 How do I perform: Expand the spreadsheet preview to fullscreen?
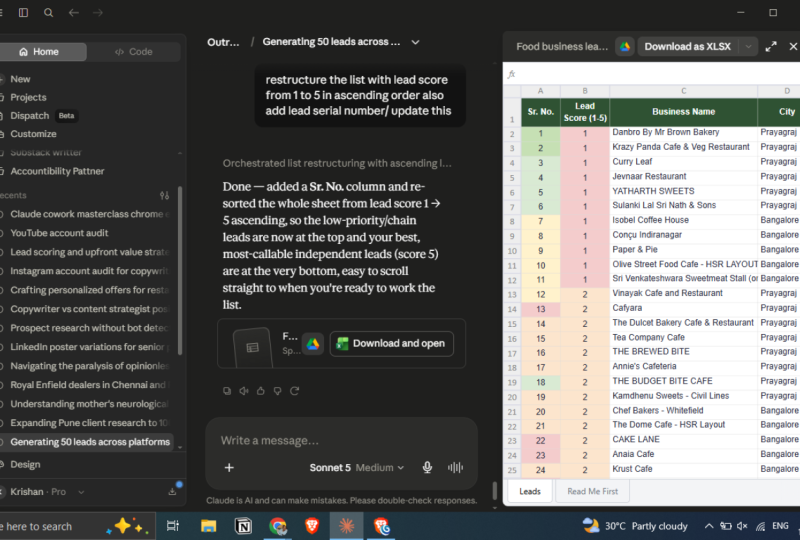click(771, 46)
